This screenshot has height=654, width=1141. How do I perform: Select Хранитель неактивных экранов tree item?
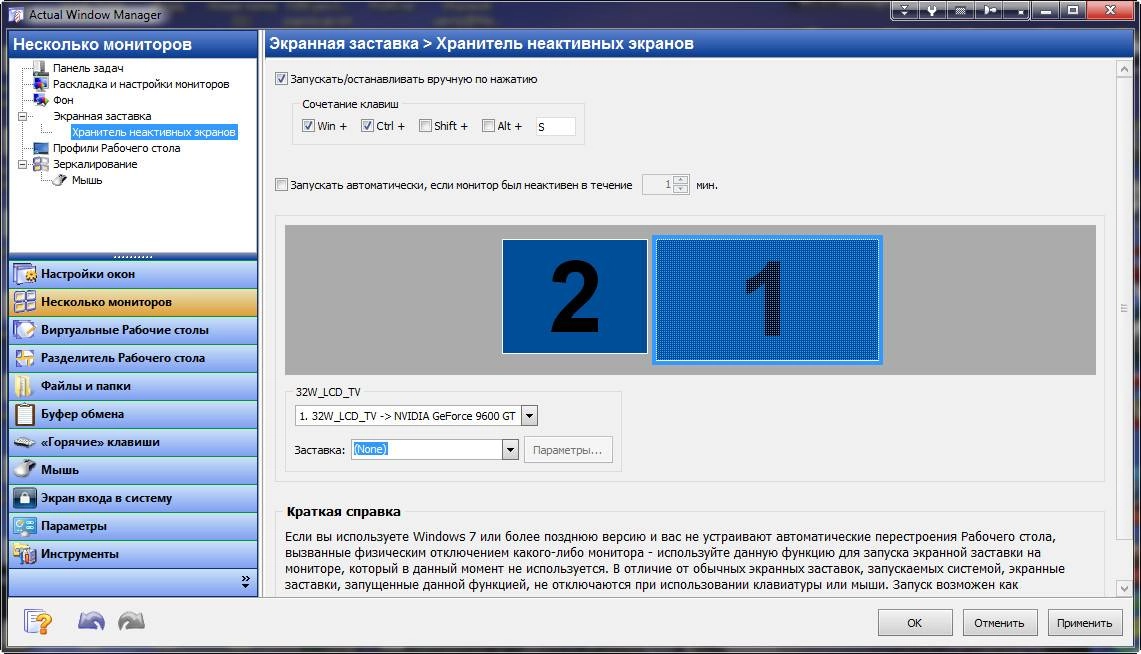(154, 132)
